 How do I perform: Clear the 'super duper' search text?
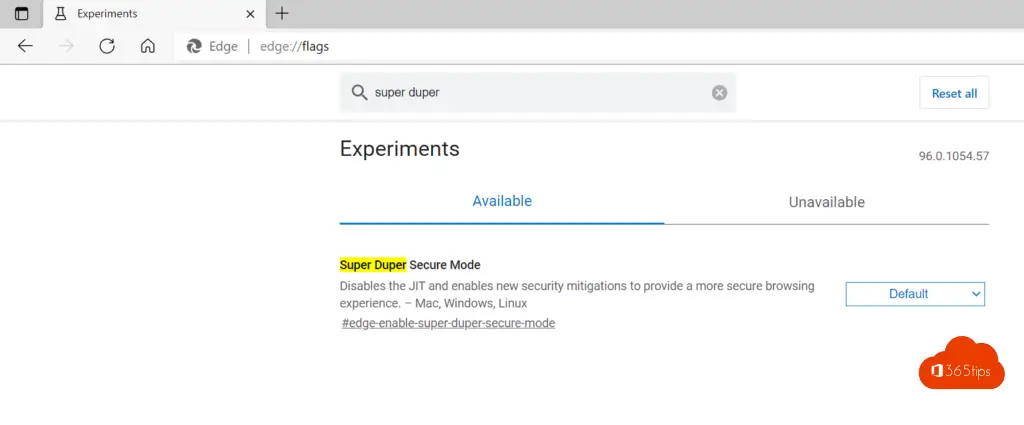coord(719,93)
